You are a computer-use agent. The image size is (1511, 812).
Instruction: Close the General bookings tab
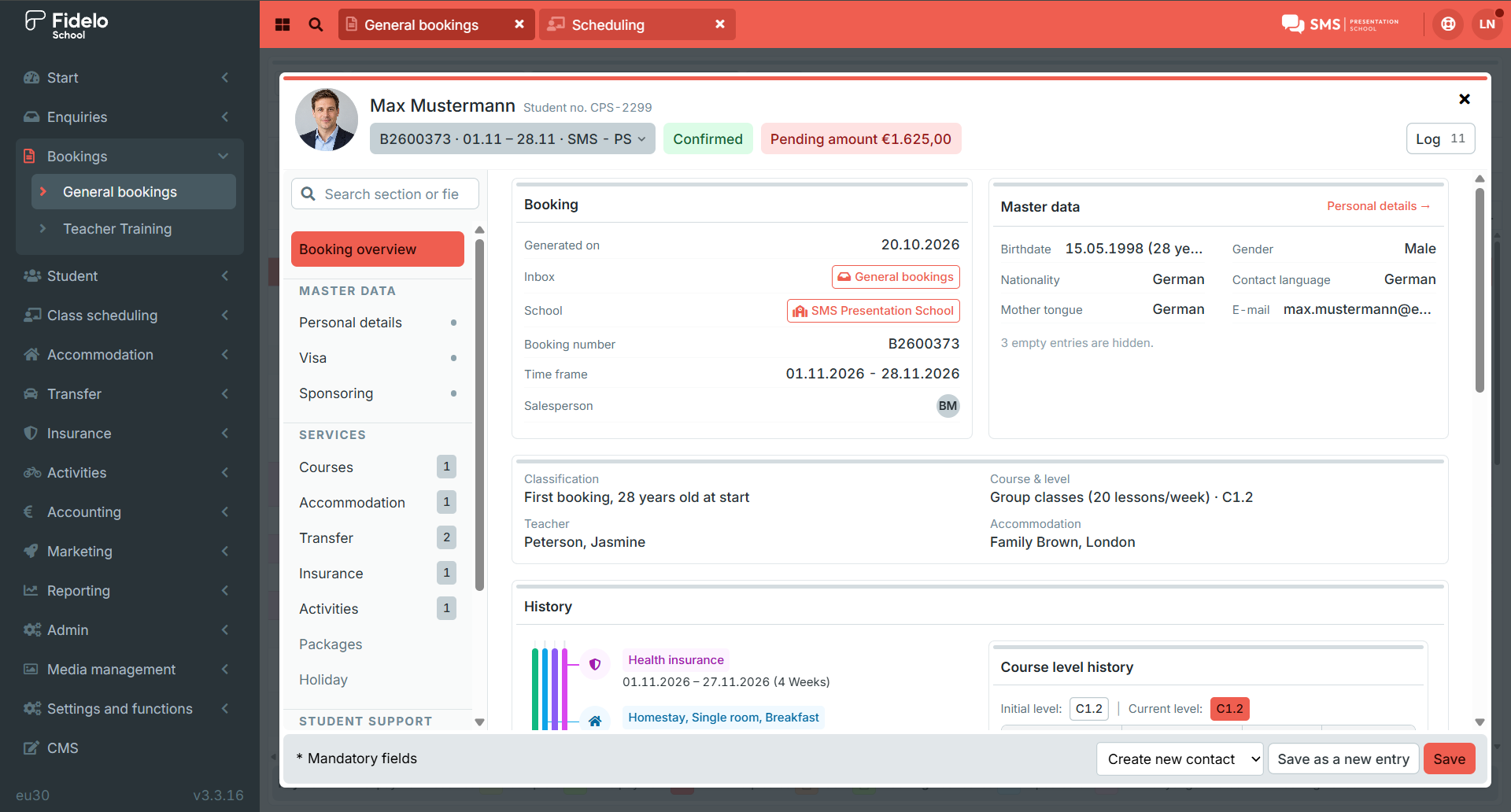tap(519, 24)
